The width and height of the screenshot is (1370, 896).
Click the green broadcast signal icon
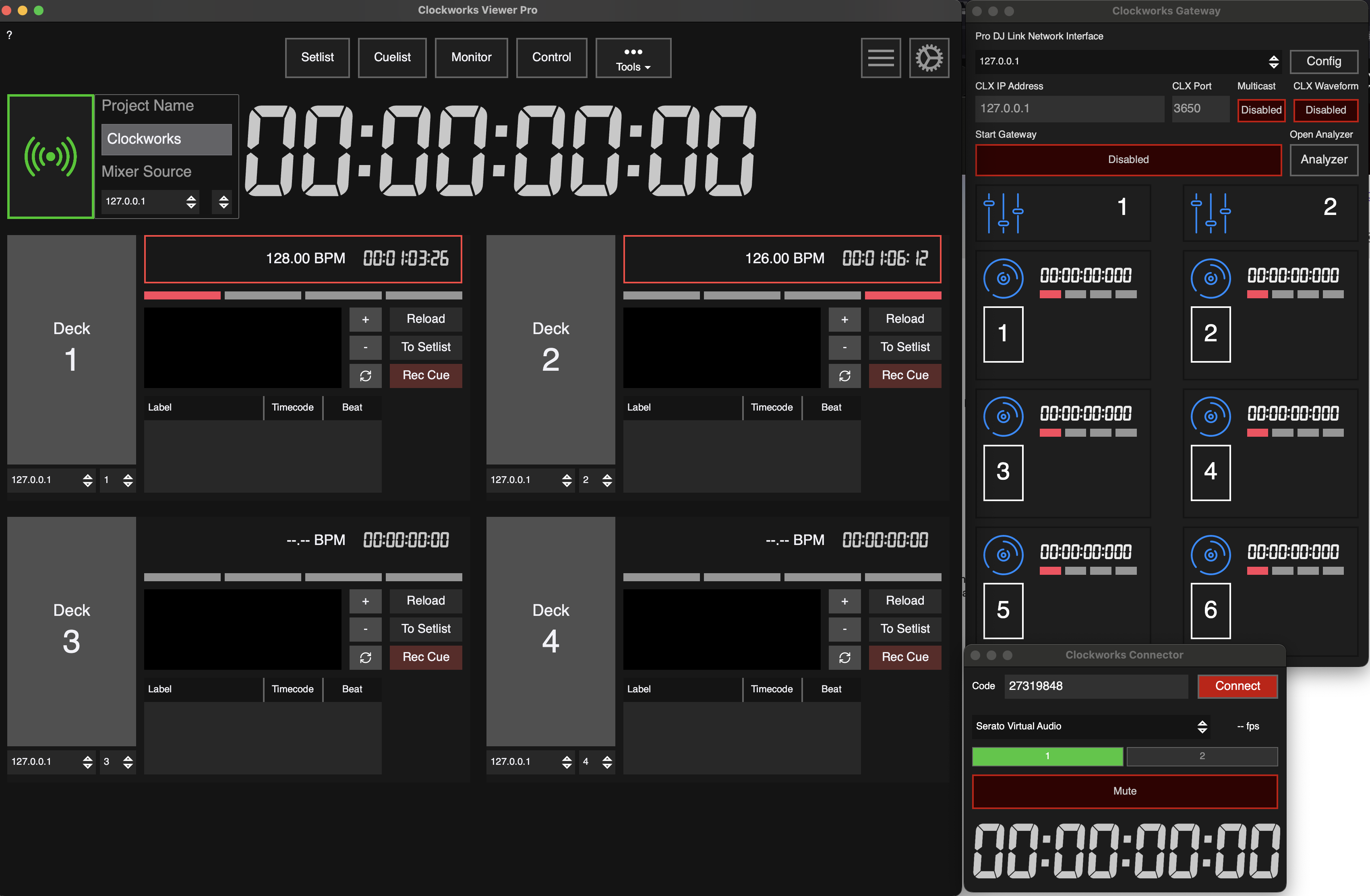coord(51,157)
